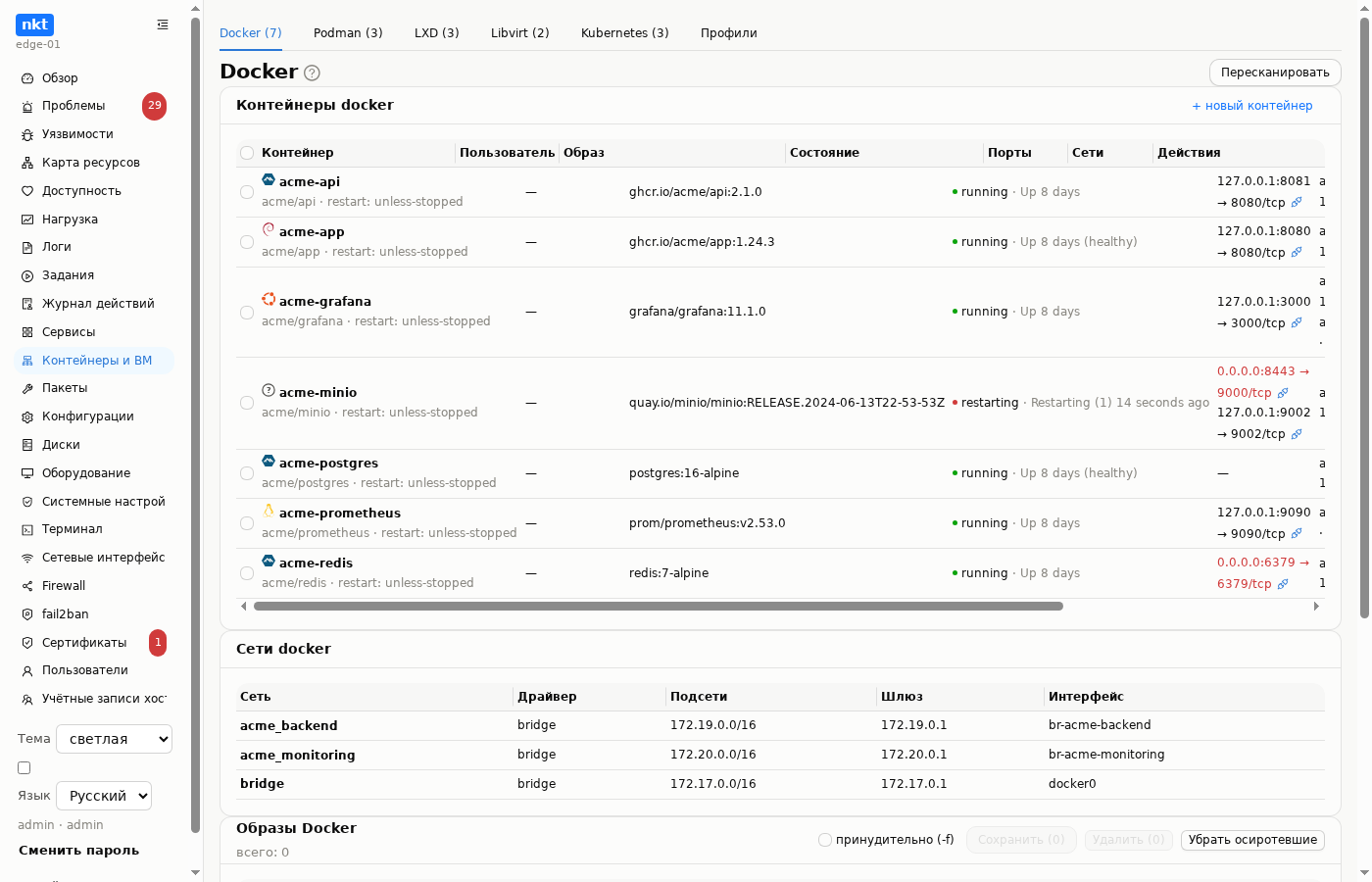Click the unknown OS icon beside acme-minio

point(269,390)
